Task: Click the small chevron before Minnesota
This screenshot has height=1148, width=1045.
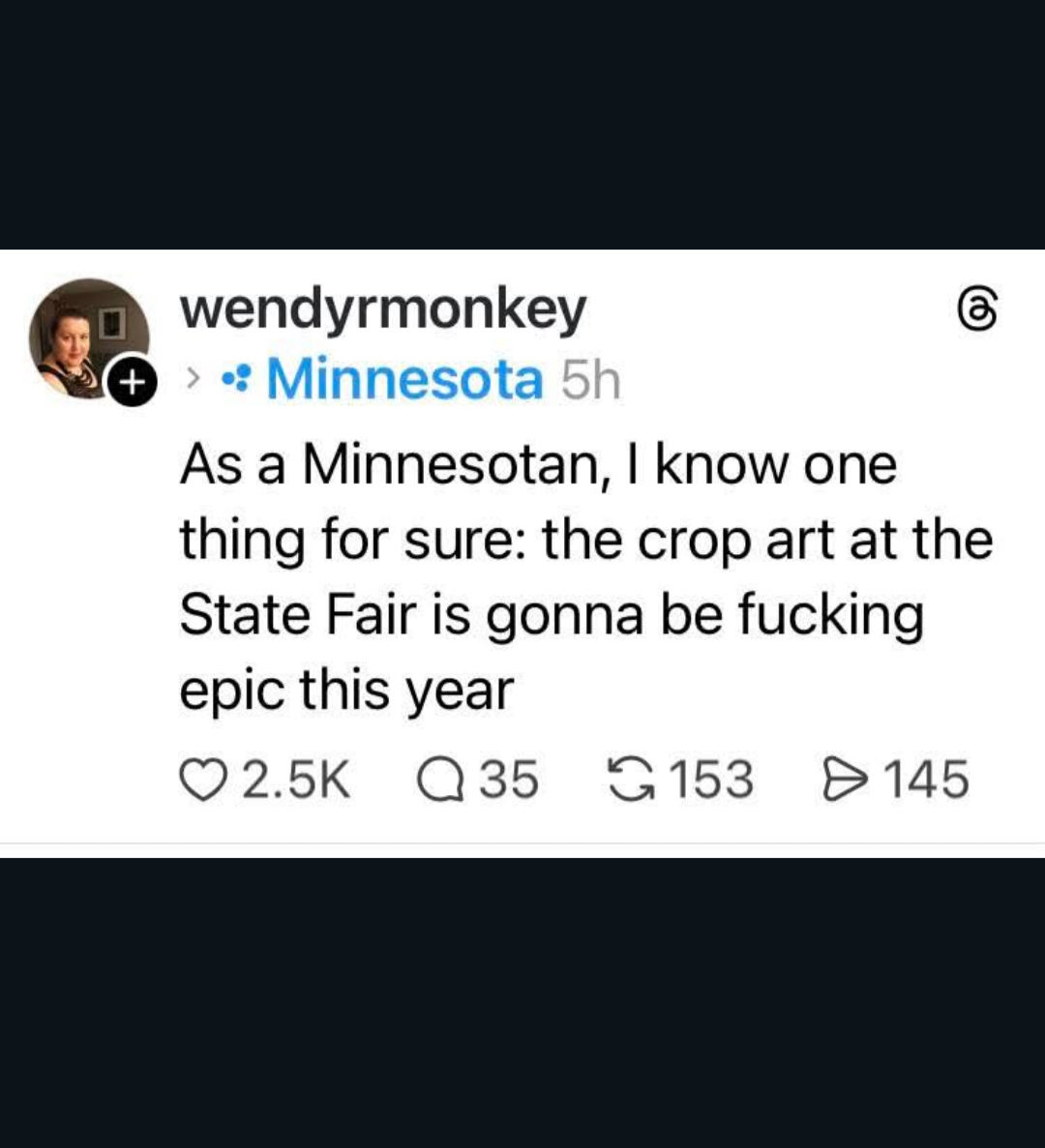Action: pos(194,380)
